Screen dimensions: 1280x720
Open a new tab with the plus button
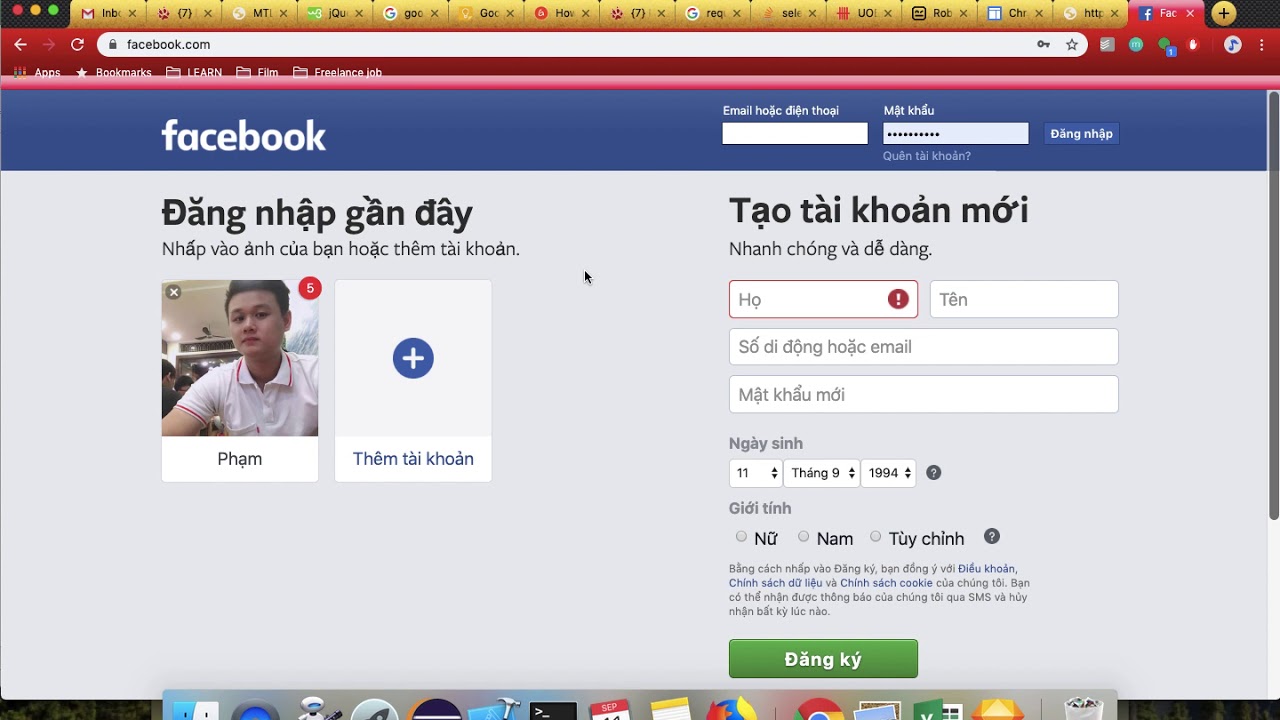[x=1224, y=13]
